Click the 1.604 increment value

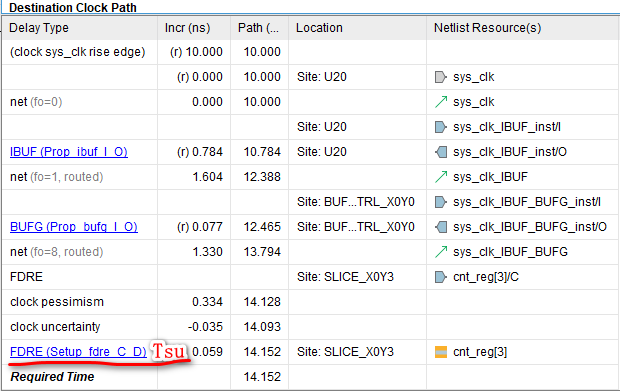tap(208, 177)
